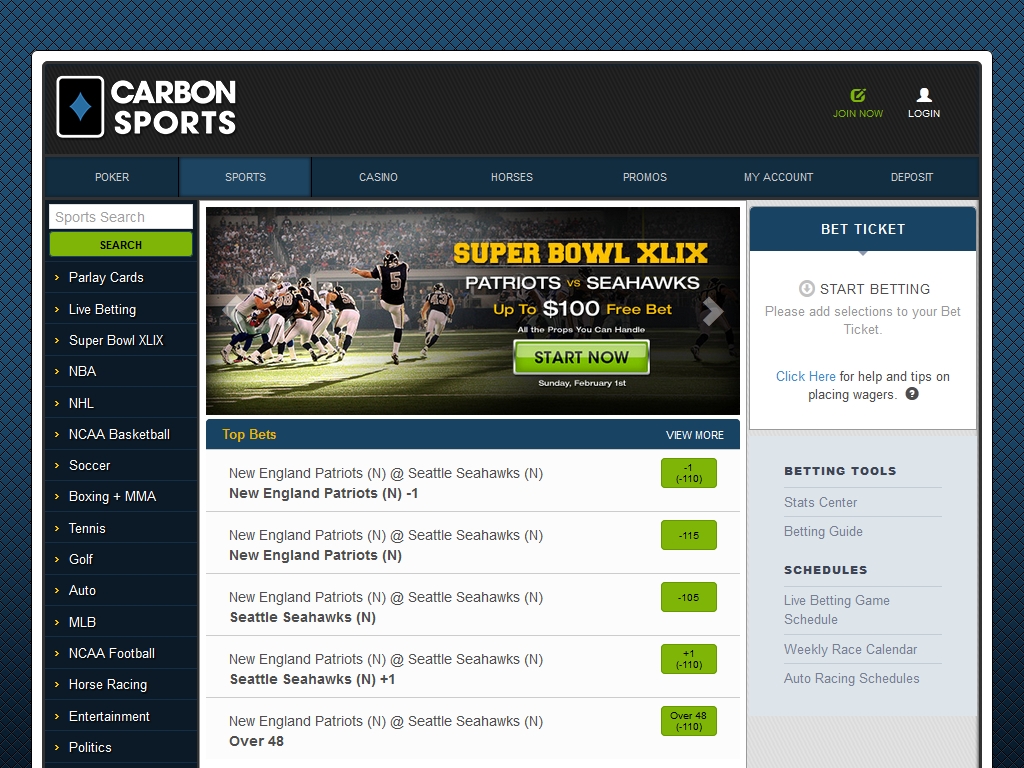Click Start Now on Super Bowl banner

pyautogui.click(x=581, y=357)
